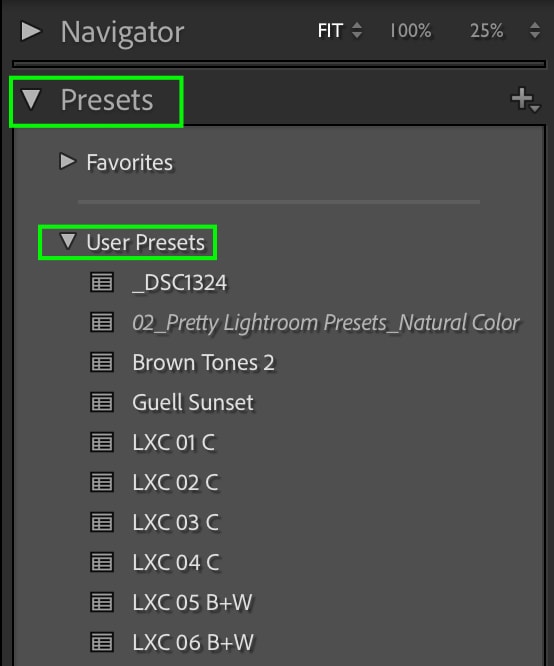Open the FIT zoom options stepper
554x666 pixels.
[357, 31]
